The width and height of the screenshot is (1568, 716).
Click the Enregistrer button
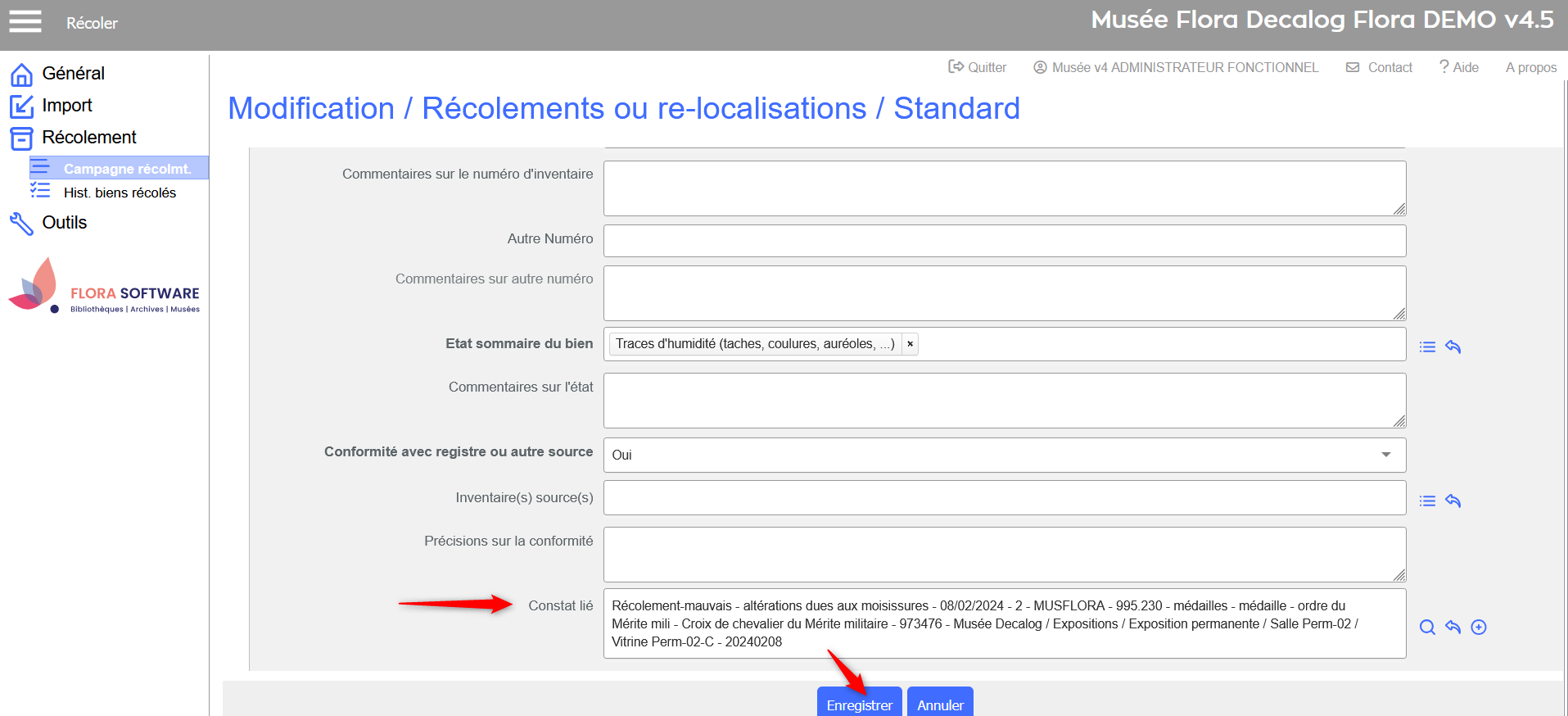(x=859, y=704)
